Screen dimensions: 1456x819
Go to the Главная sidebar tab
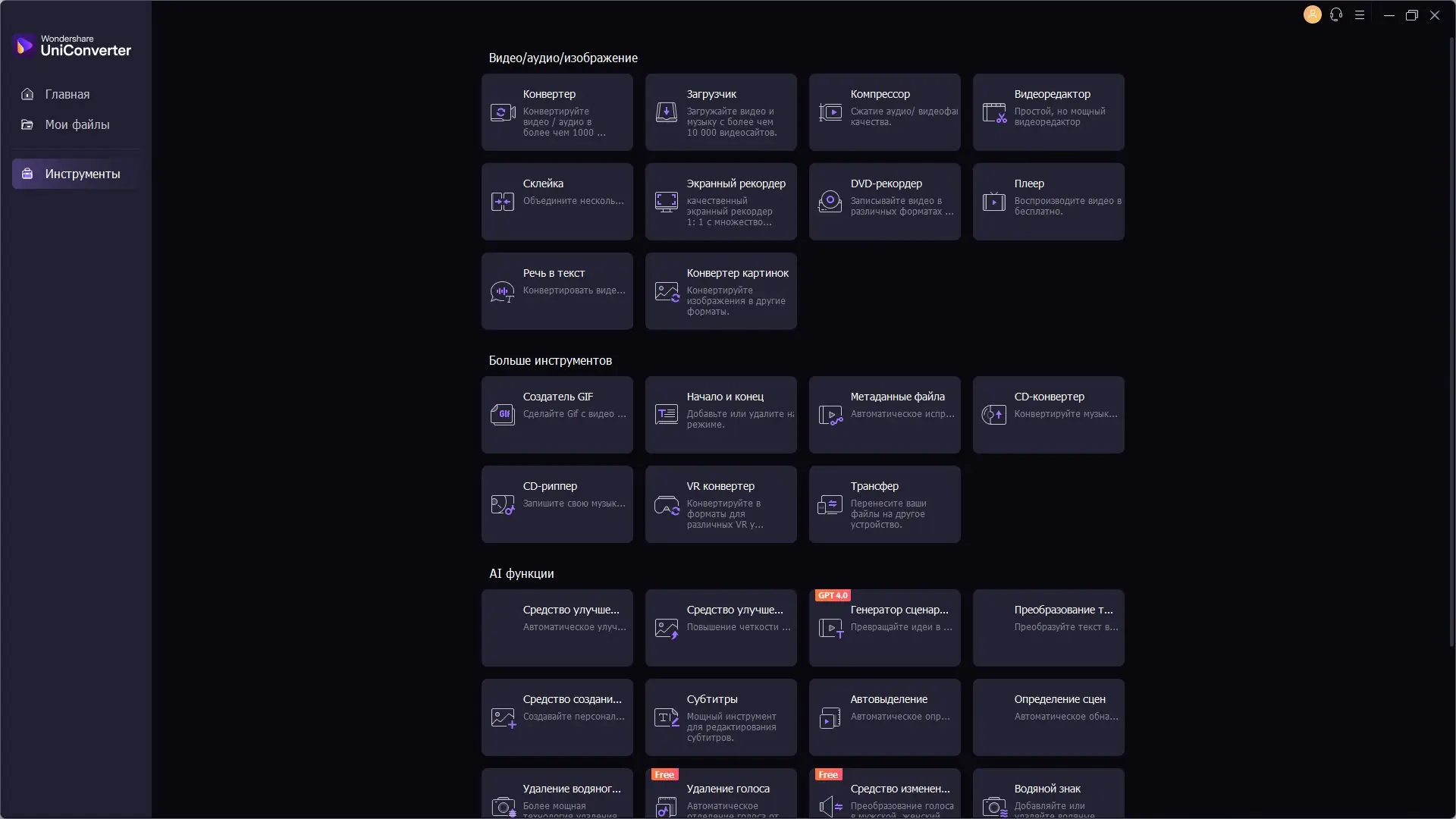(x=67, y=94)
